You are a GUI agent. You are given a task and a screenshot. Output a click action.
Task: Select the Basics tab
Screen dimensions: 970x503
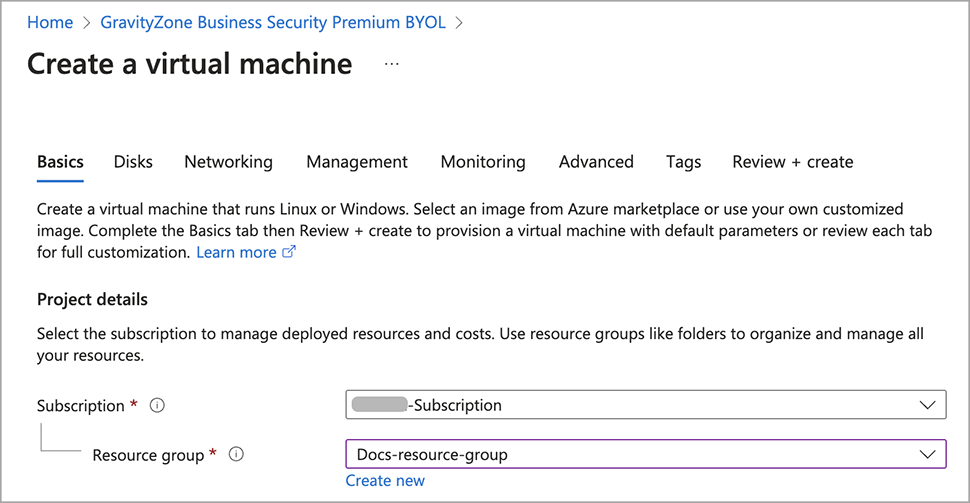60,162
